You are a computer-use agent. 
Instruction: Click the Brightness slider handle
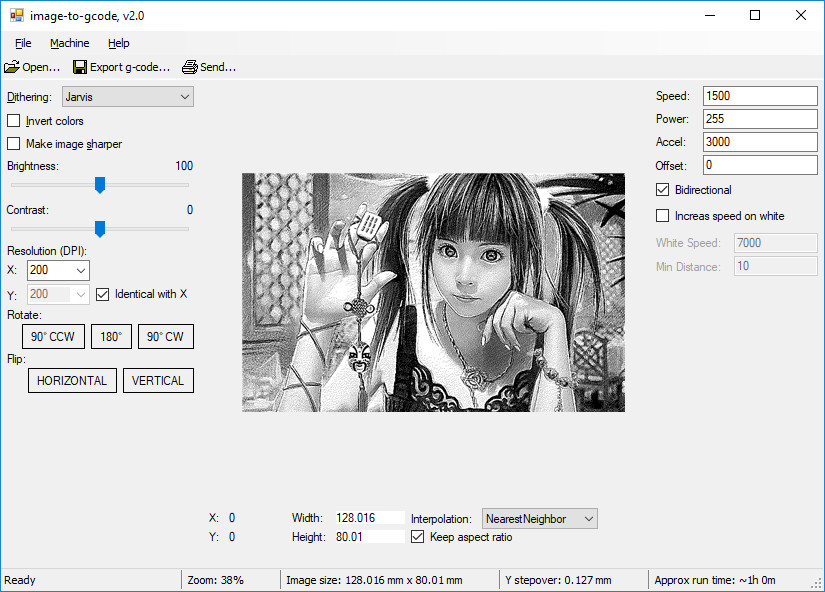[99, 185]
